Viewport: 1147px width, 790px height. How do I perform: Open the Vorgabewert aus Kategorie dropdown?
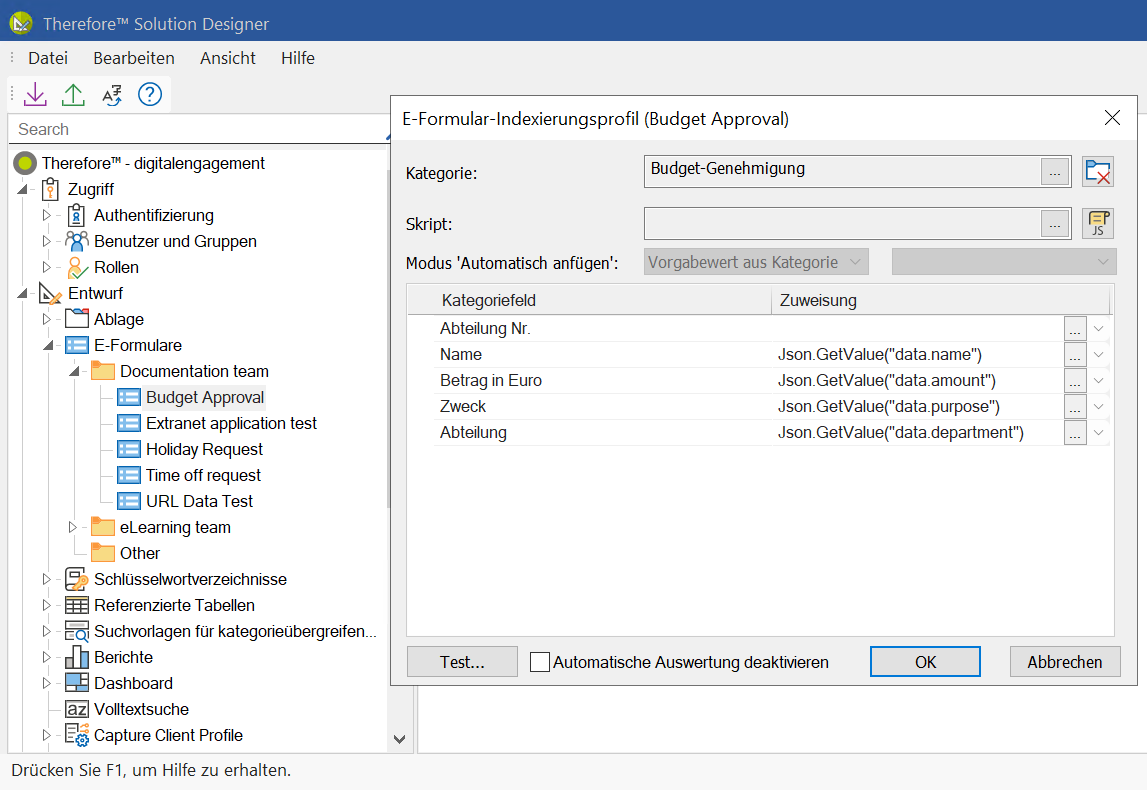[756, 262]
